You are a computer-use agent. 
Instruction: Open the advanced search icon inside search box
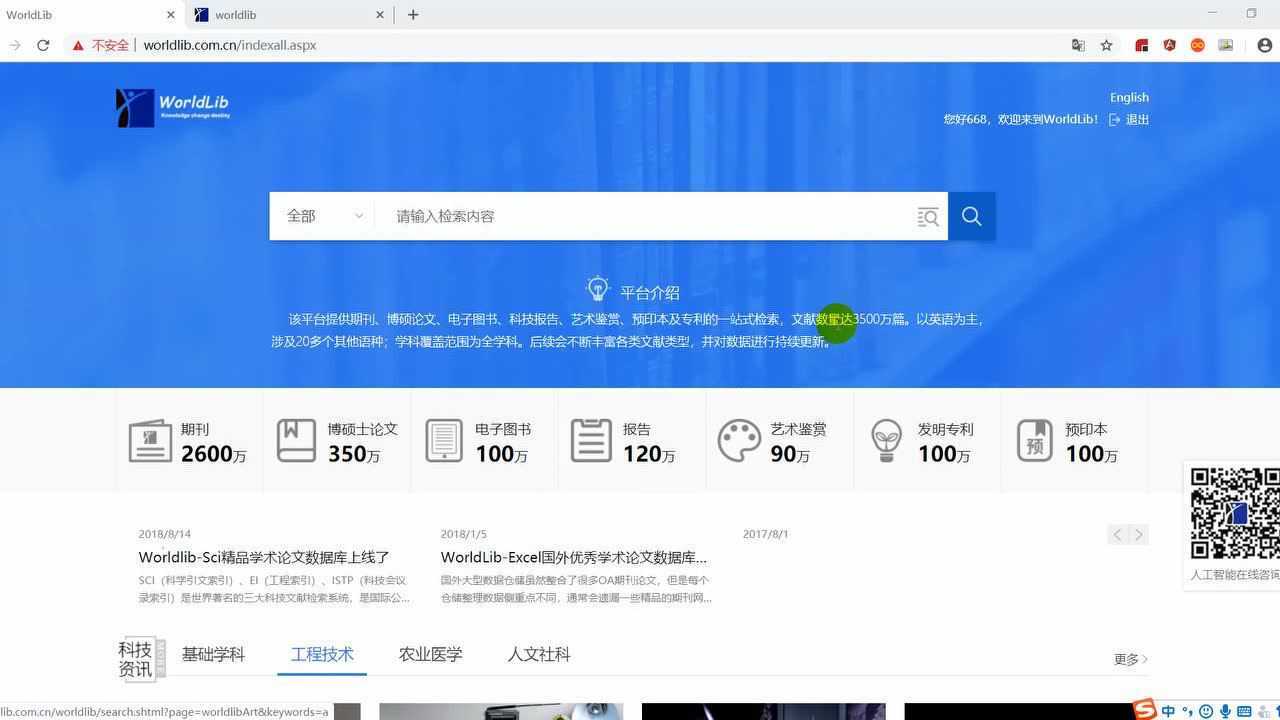tap(927, 216)
